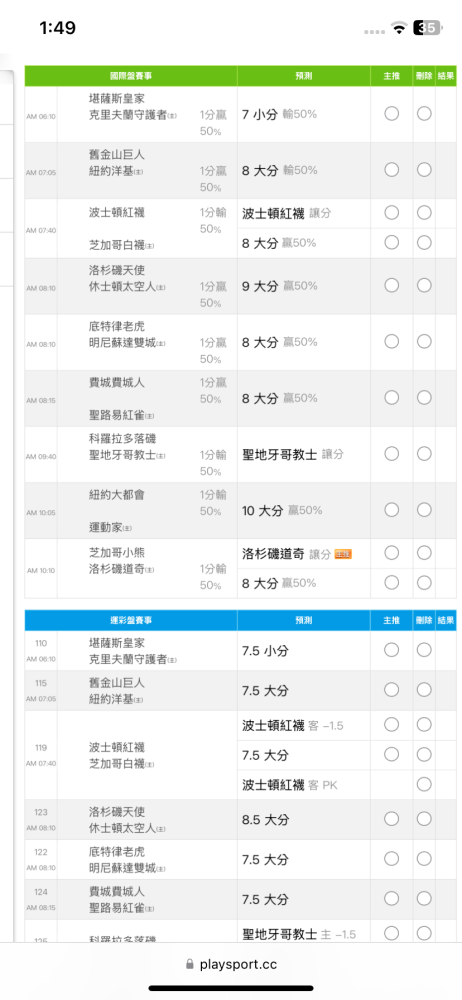Mark 刪除 for 聖地牙哥教士 讓分 international pick
This screenshot has height=1000, width=462.
pos(424,453)
